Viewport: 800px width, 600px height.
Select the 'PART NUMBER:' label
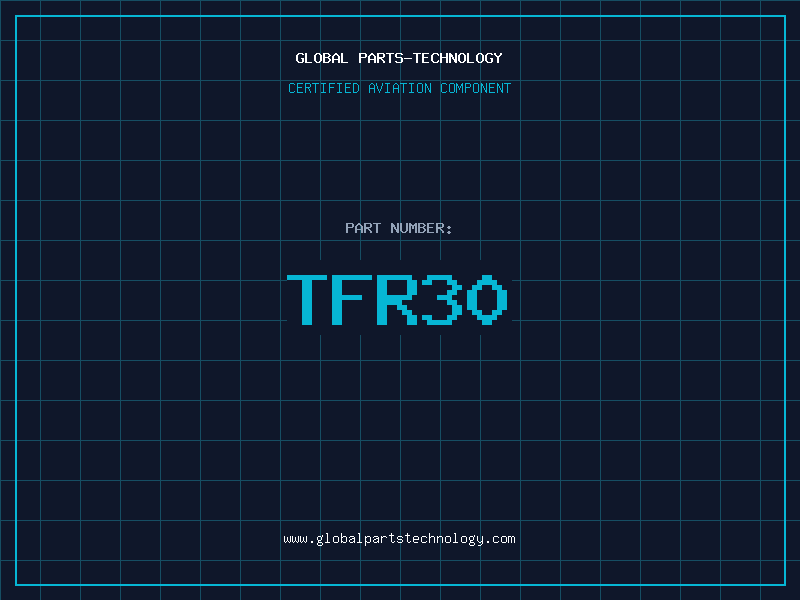(x=398, y=228)
